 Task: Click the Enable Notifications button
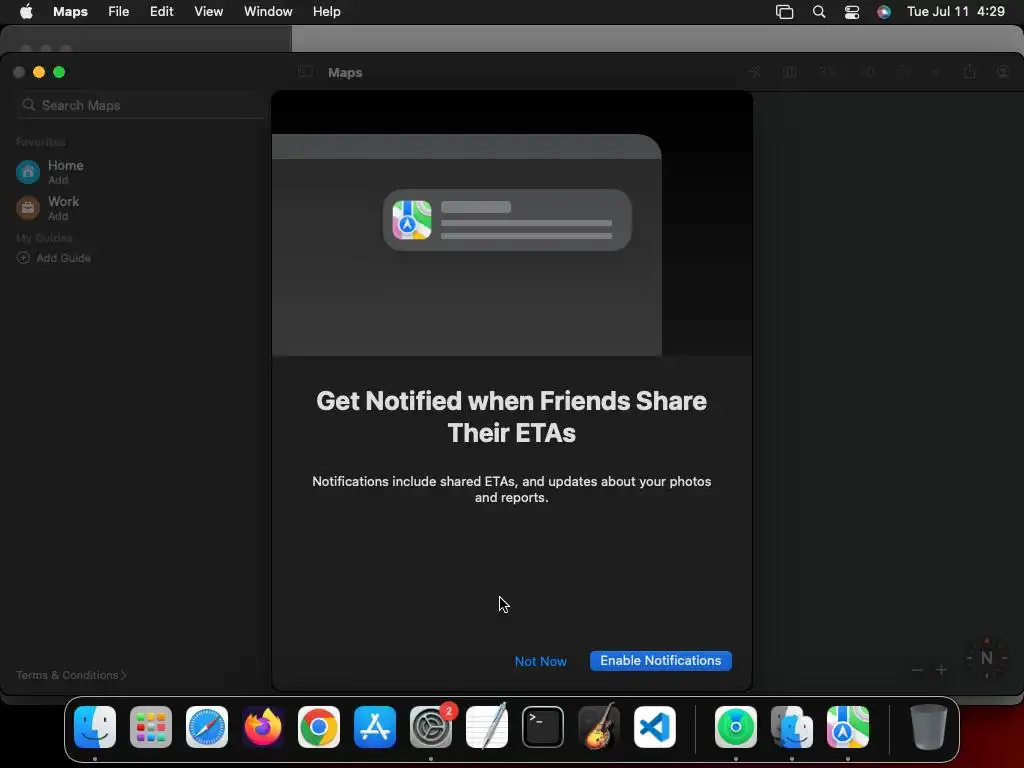(x=660, y=661)
